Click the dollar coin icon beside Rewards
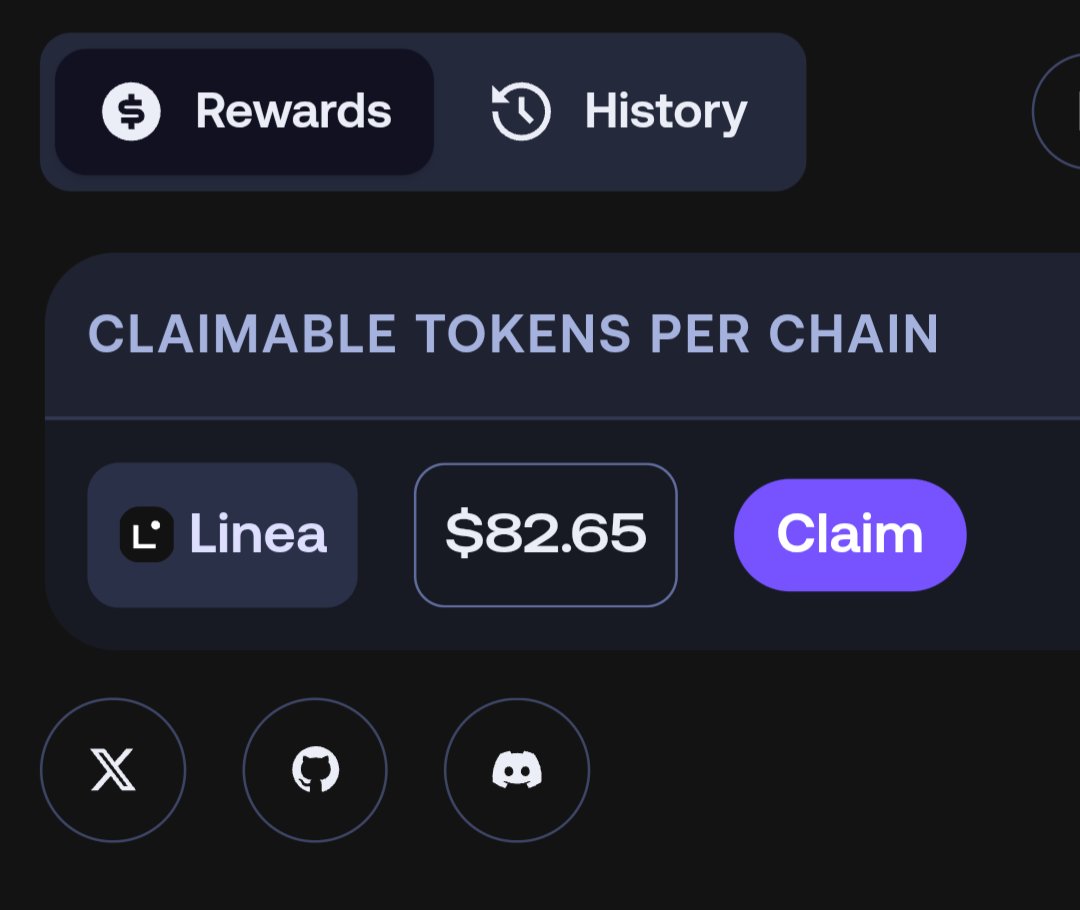1080x910 pixels. [131, 111]
